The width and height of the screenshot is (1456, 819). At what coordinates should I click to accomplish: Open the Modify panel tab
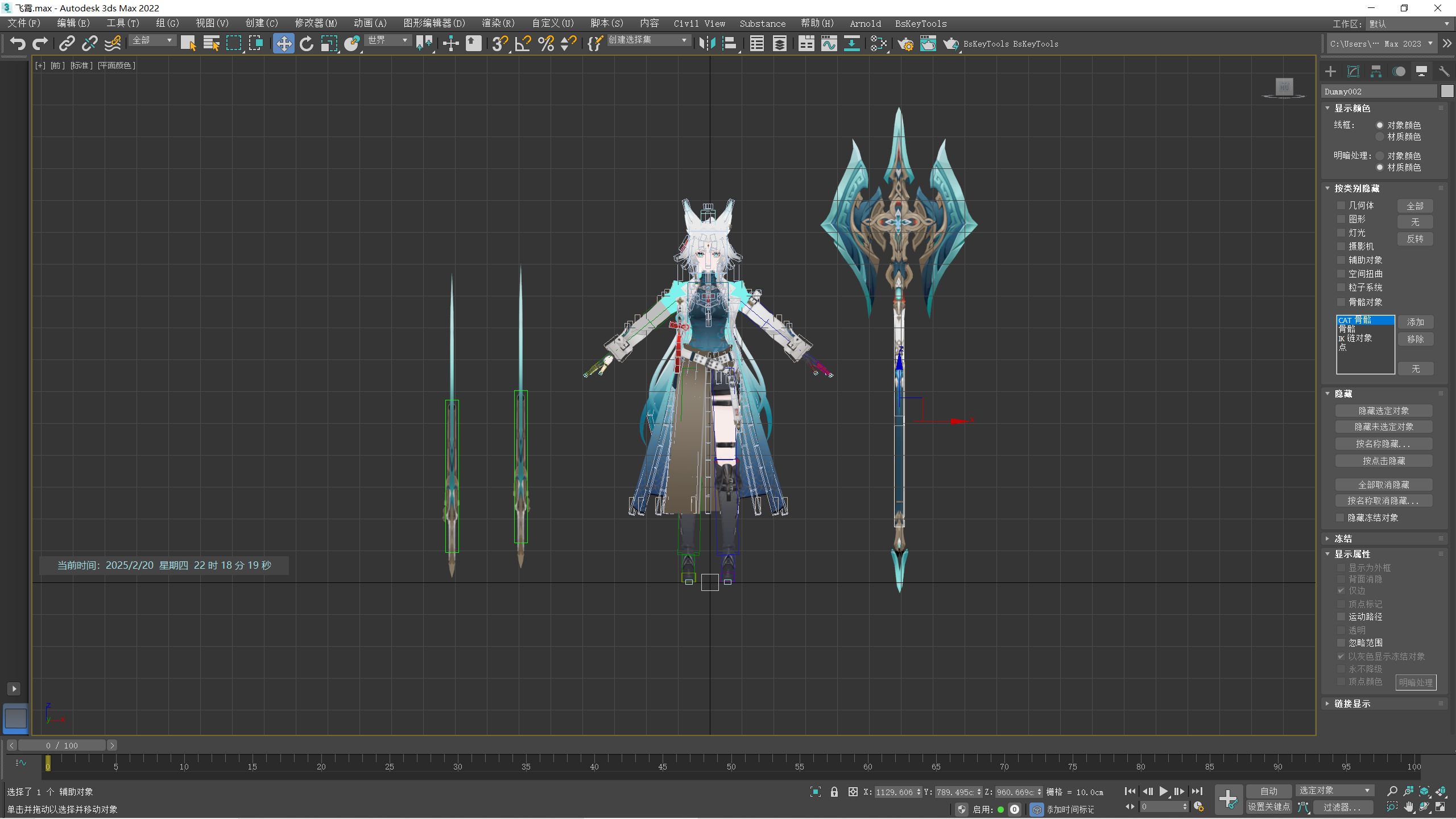[1353, 71]
